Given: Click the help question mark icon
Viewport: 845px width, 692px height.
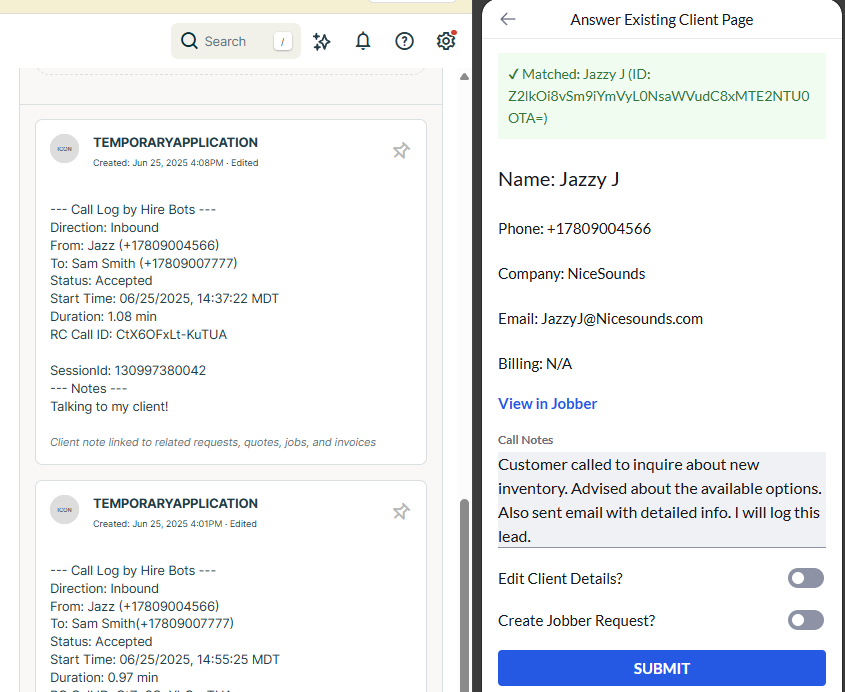Looking at the screenshot, I should pos(404,41).
